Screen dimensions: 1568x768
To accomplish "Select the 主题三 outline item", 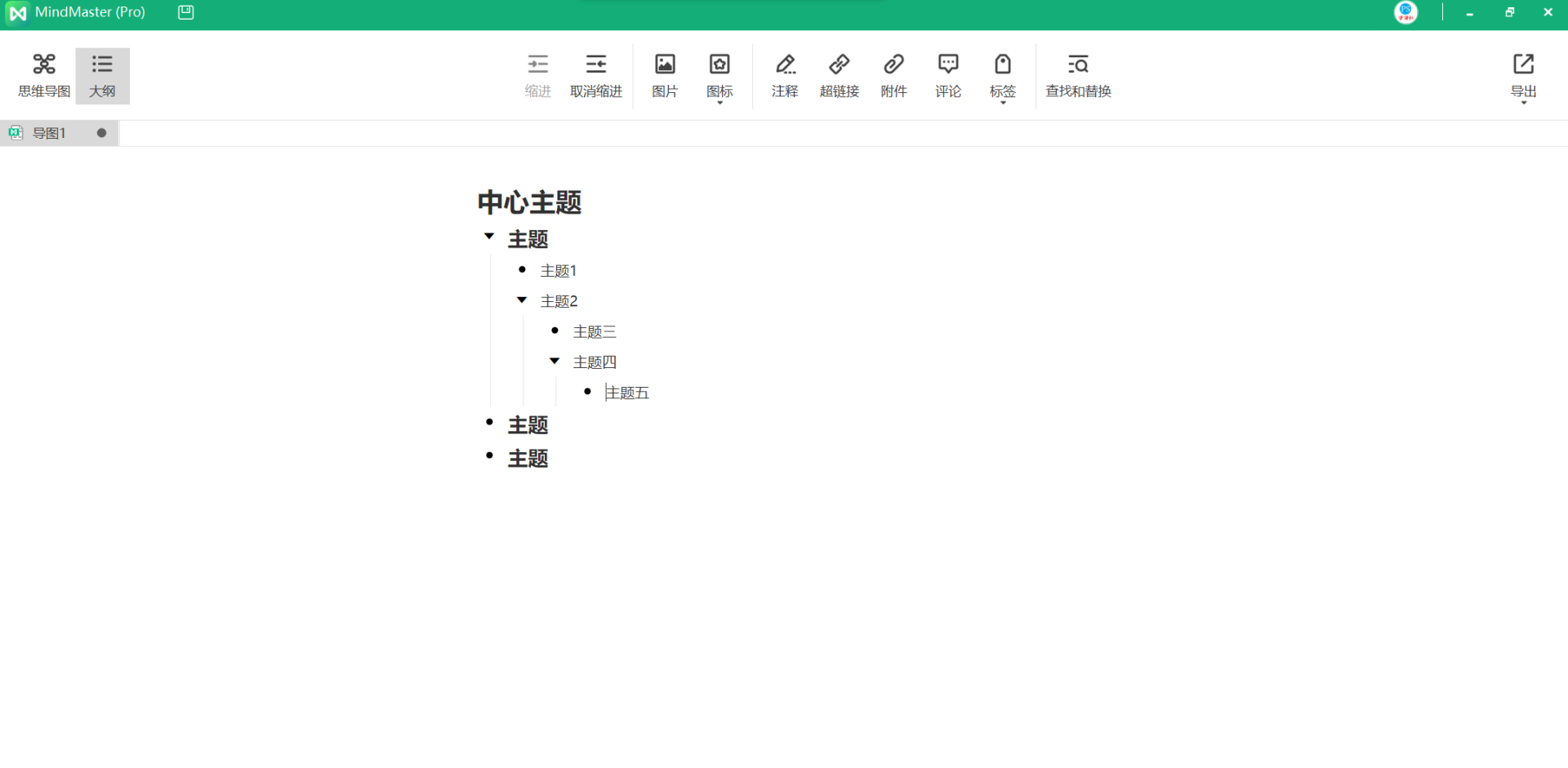I will [x=595, y=332].
